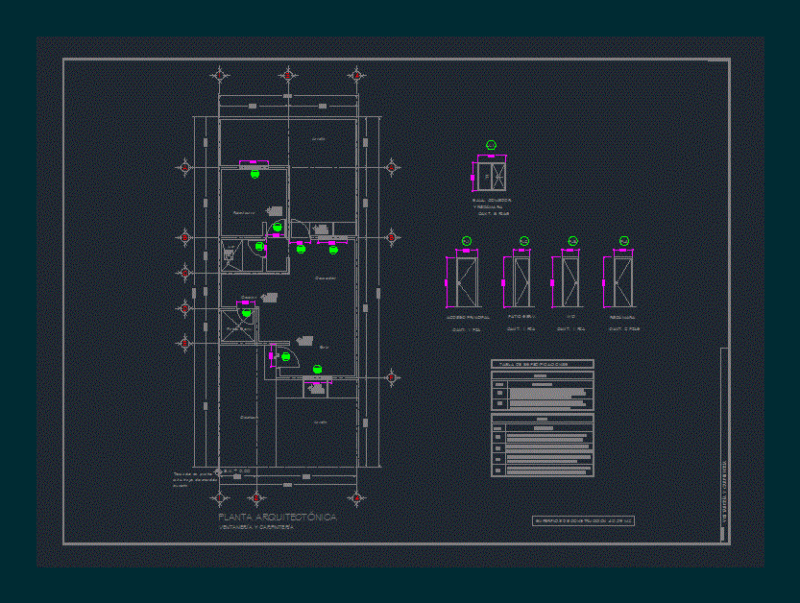Select axis bubble D on the plan
Viewport: 800px width, 603px height.
click(x=185, y=309)
